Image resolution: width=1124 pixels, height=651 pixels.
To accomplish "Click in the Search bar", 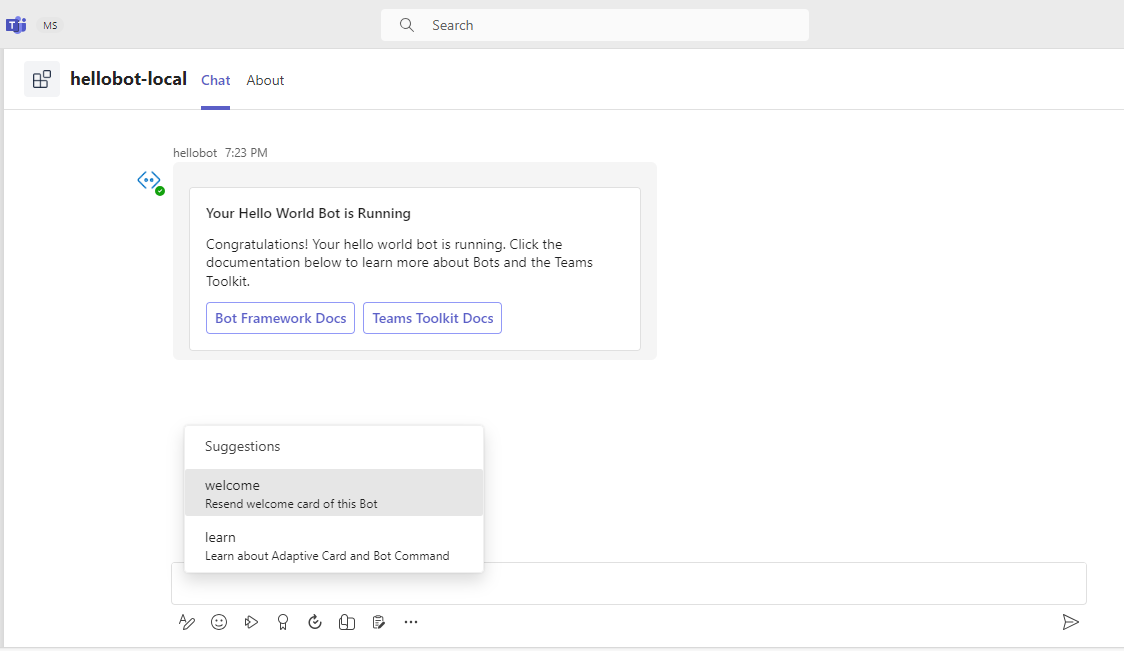I will (594, 24).
